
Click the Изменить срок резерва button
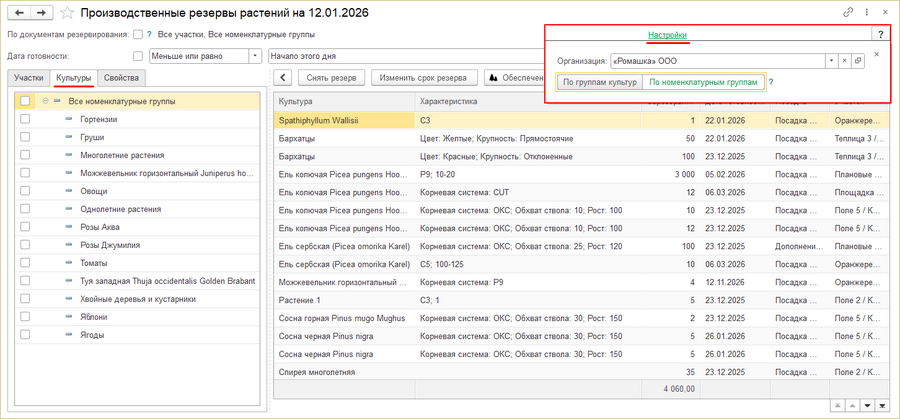tap(424, 77)
